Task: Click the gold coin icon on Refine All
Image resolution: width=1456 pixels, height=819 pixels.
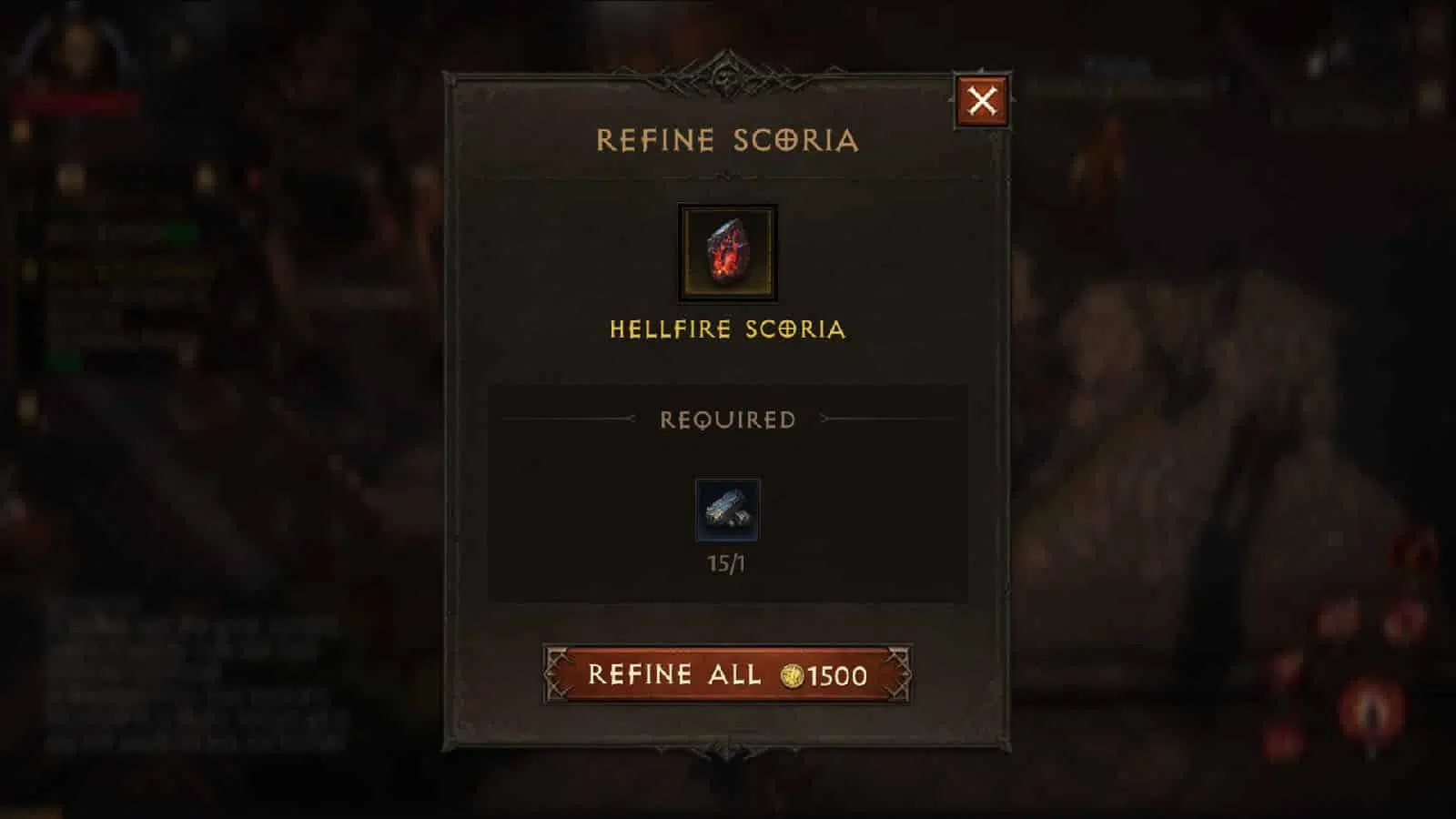Action: [x=792, y=675]
